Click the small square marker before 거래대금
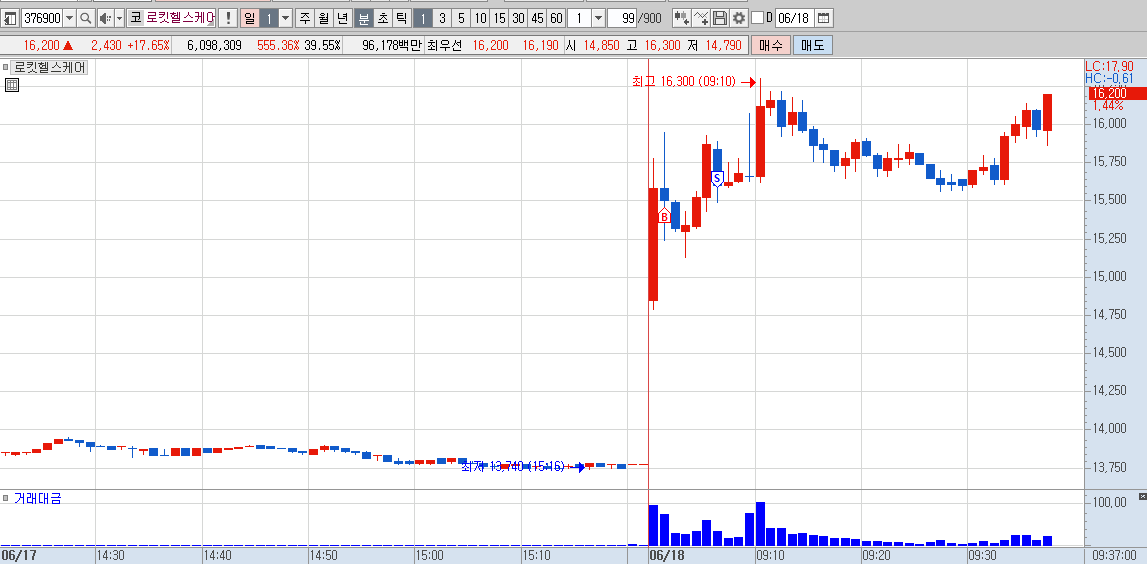 point(7,498)
